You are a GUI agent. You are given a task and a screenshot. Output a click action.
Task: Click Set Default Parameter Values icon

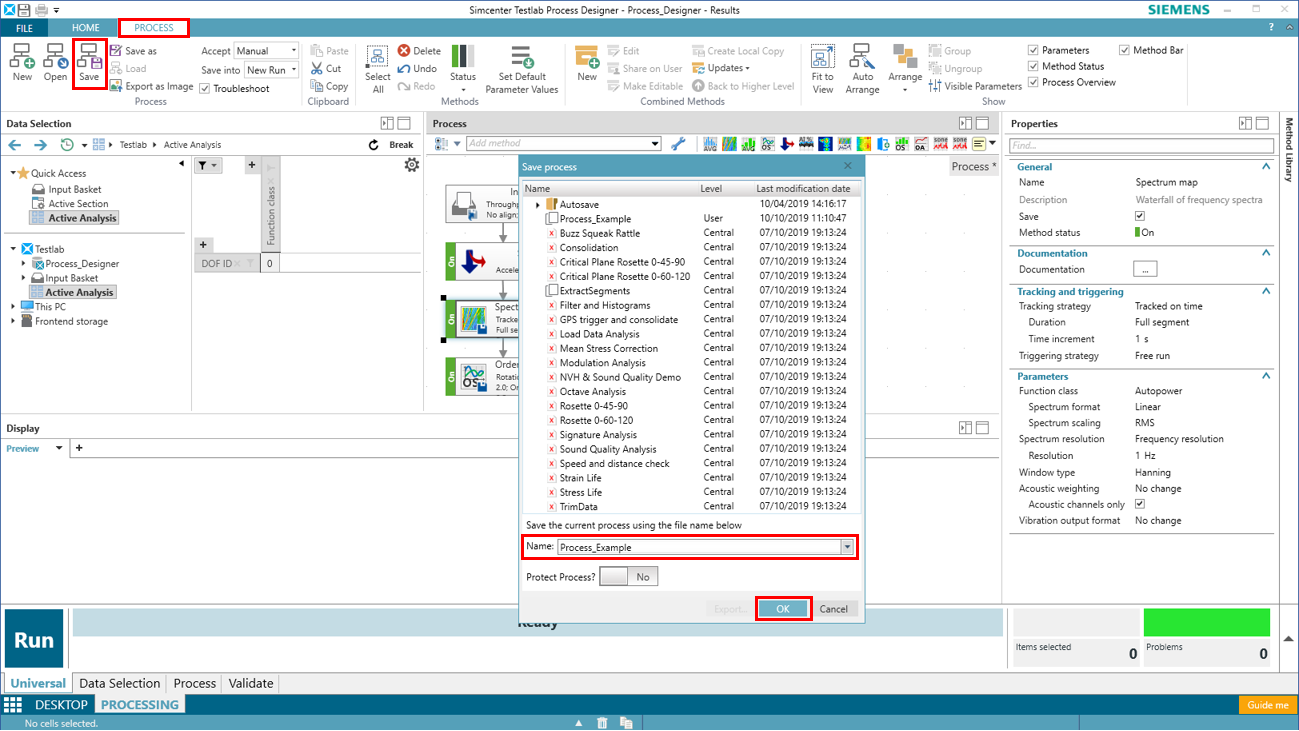point(521,68)
